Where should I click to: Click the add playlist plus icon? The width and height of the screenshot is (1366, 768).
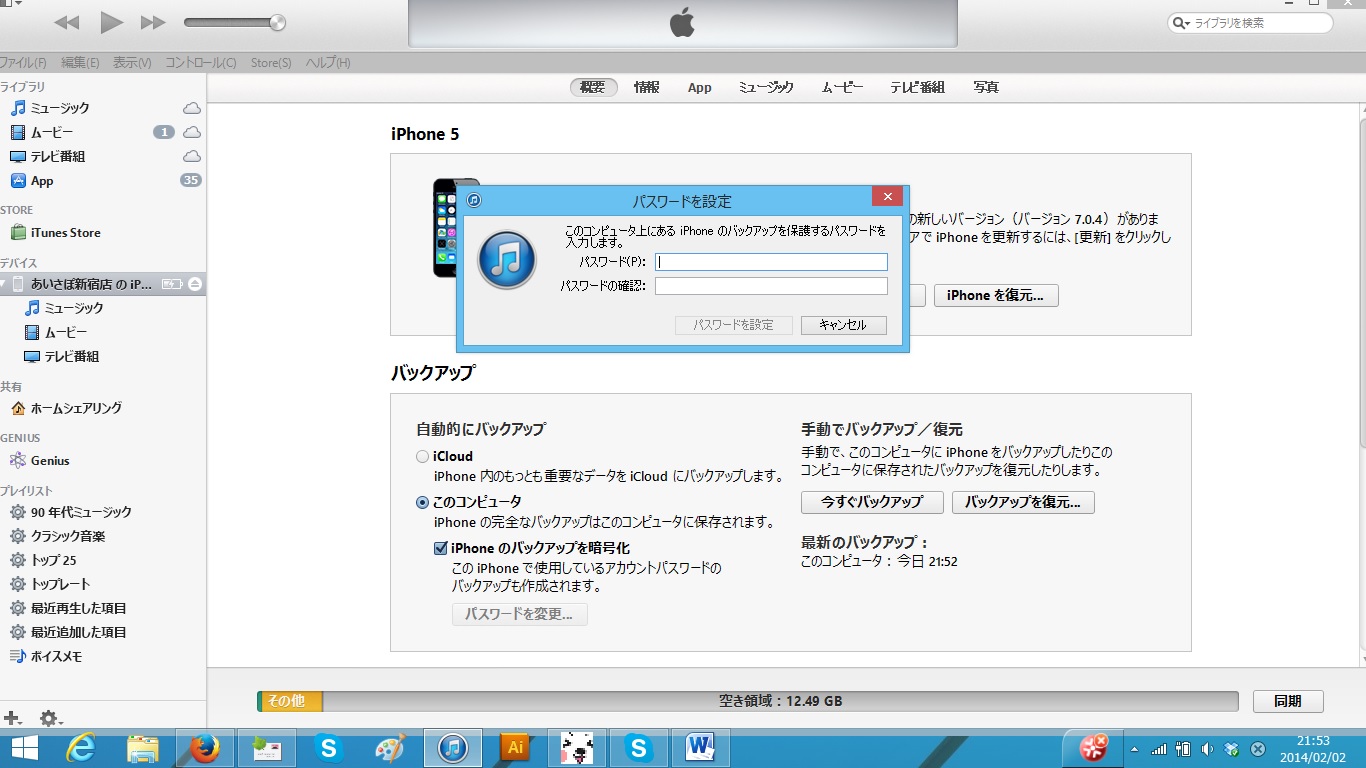12,717
